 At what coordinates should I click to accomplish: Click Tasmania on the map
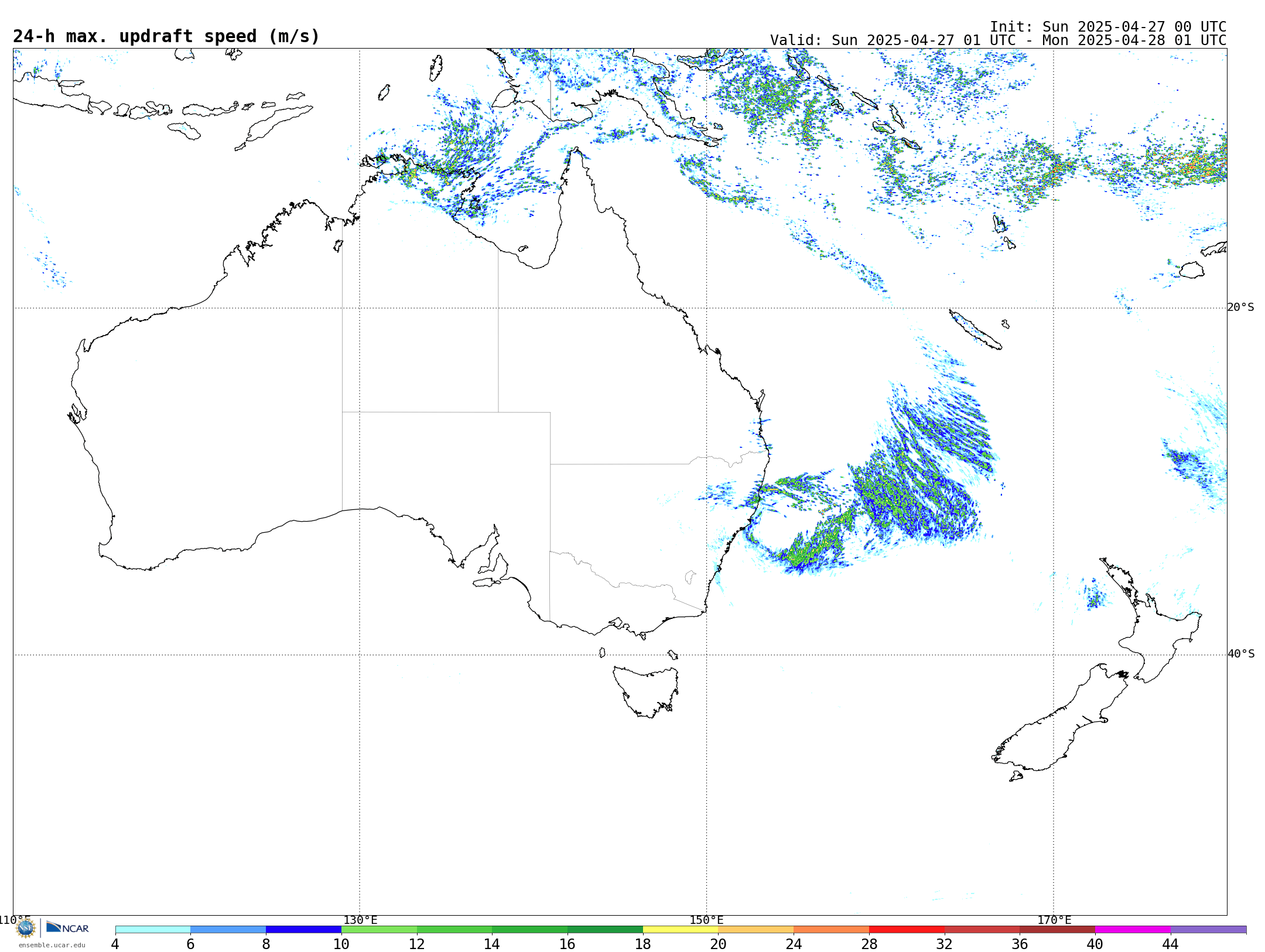pos(646,691)
